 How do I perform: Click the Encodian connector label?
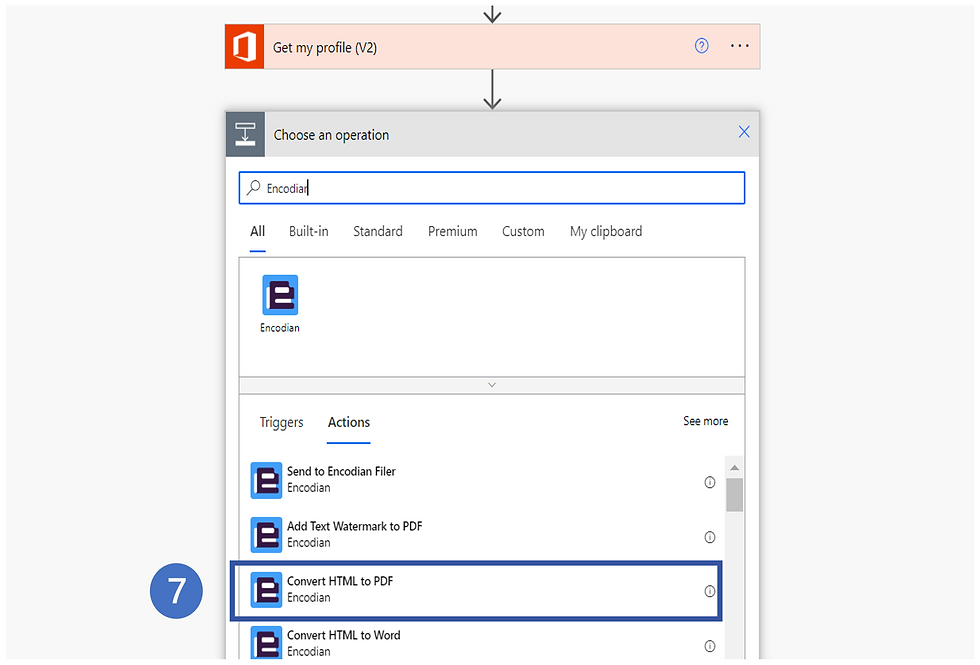click(x=279, y=328)
